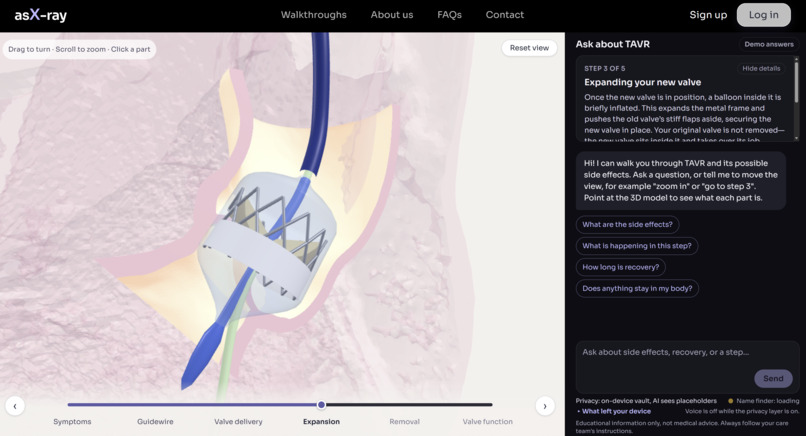Go to previous step with left arrow
This screenshot has height=436, width=806.
tap(15, 406)
